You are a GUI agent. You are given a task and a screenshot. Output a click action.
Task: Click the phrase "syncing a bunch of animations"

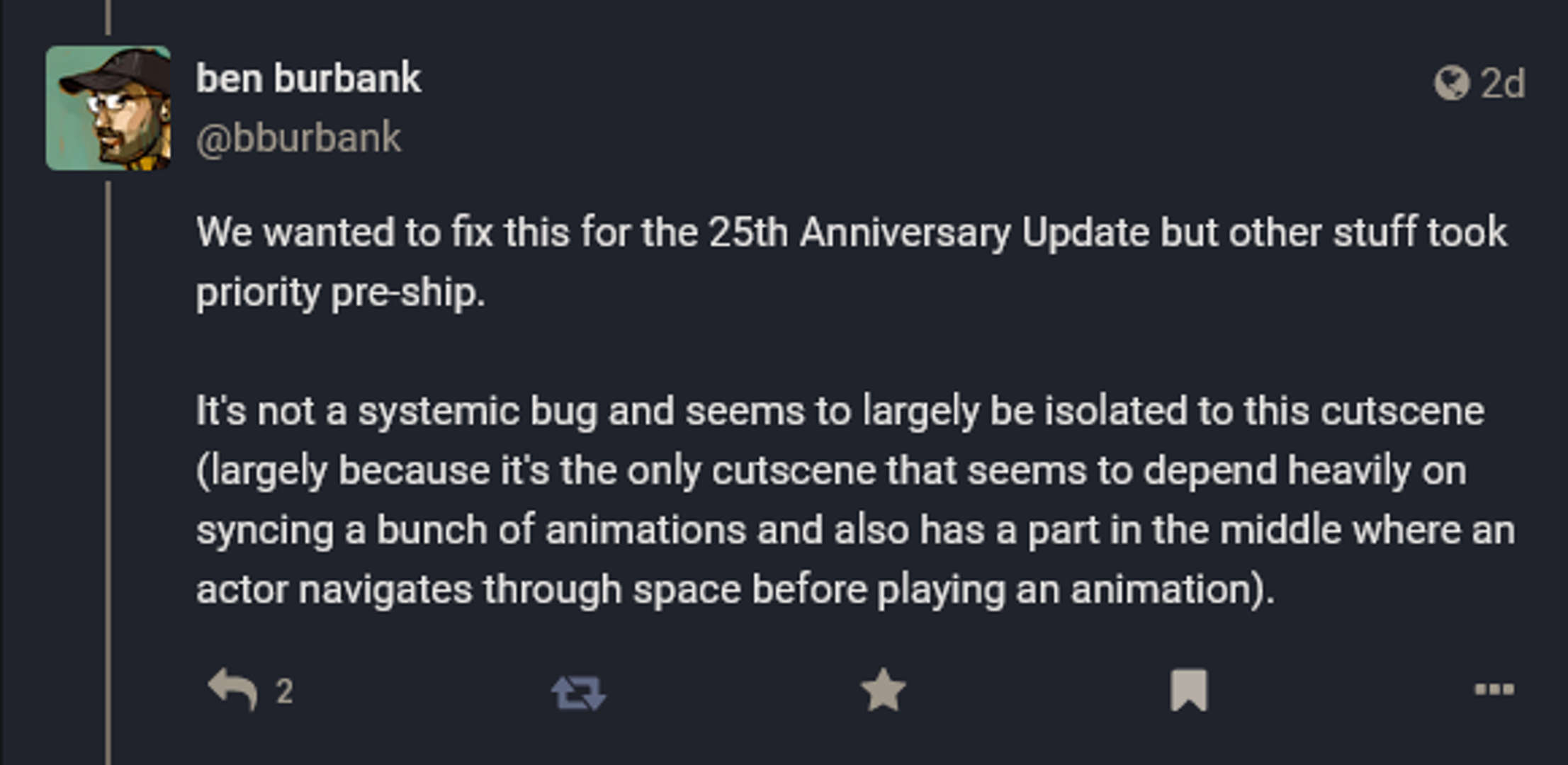[470, 530]
